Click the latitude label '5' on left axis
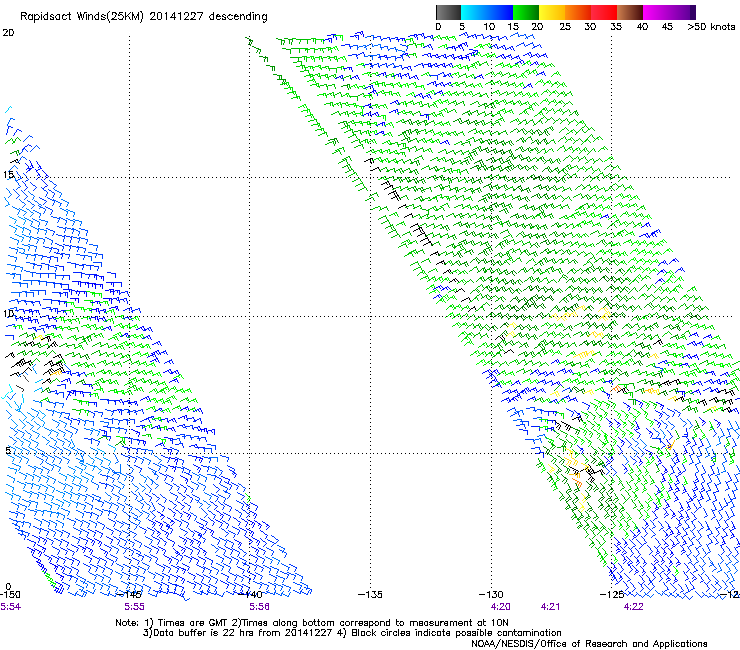The image size is (740, 650). click(8, 451)
